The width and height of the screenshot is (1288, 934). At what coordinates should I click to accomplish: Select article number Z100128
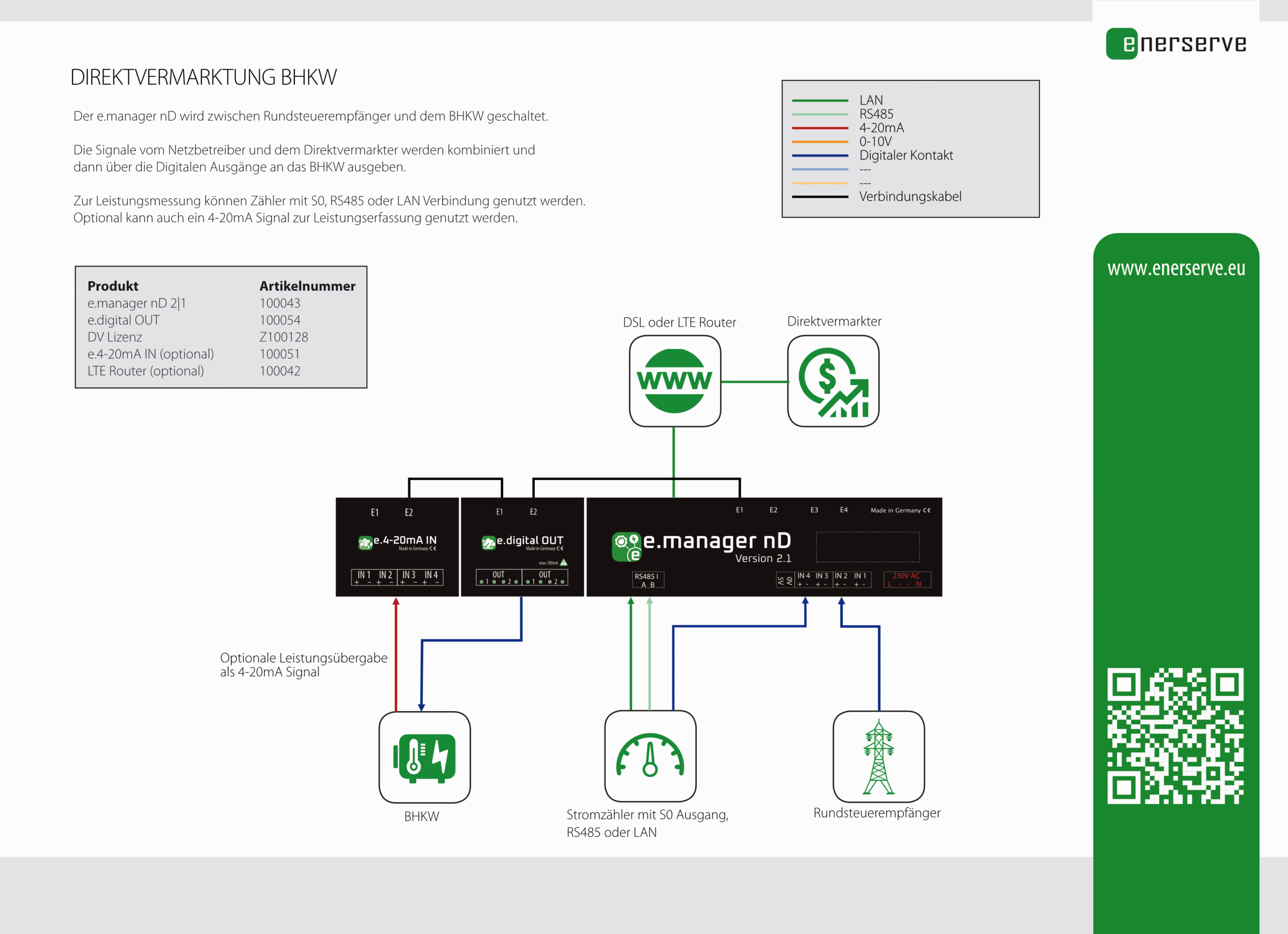click(284, 337)
